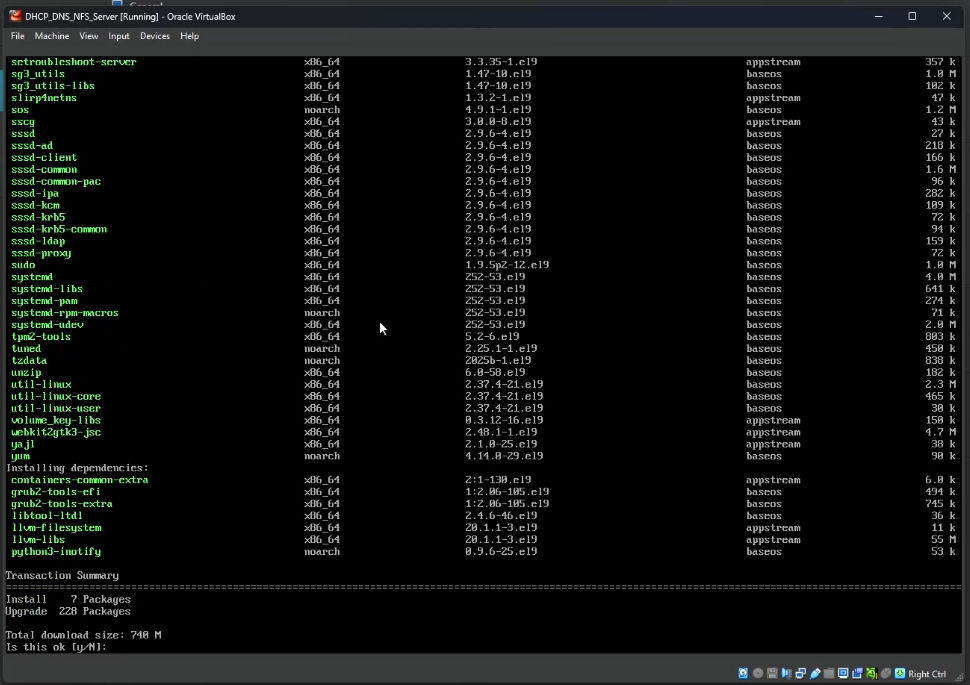
Task: Click the 'Upgrade 228 Packages' line
Action: tap(68, 611)
